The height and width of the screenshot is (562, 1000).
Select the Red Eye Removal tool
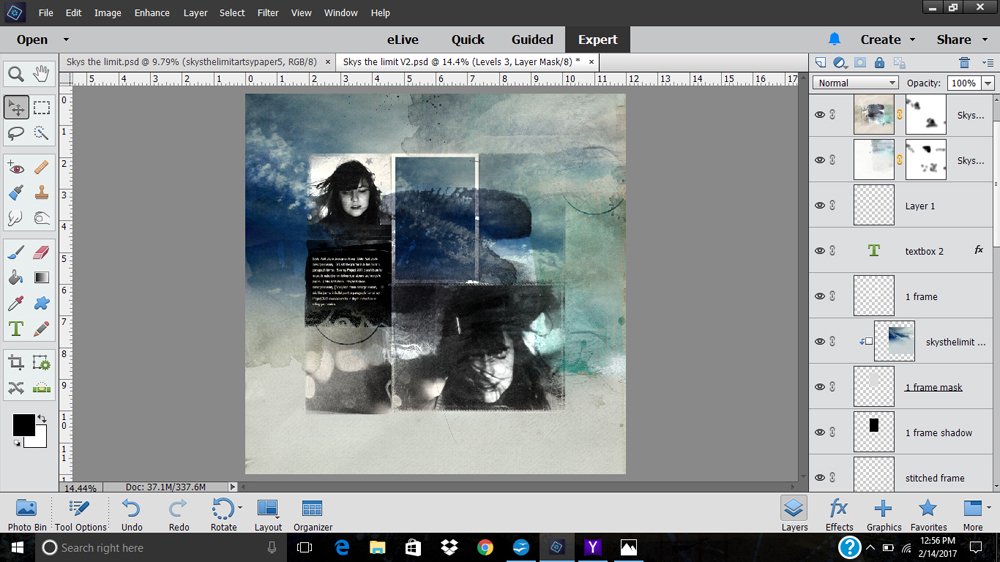16,168
